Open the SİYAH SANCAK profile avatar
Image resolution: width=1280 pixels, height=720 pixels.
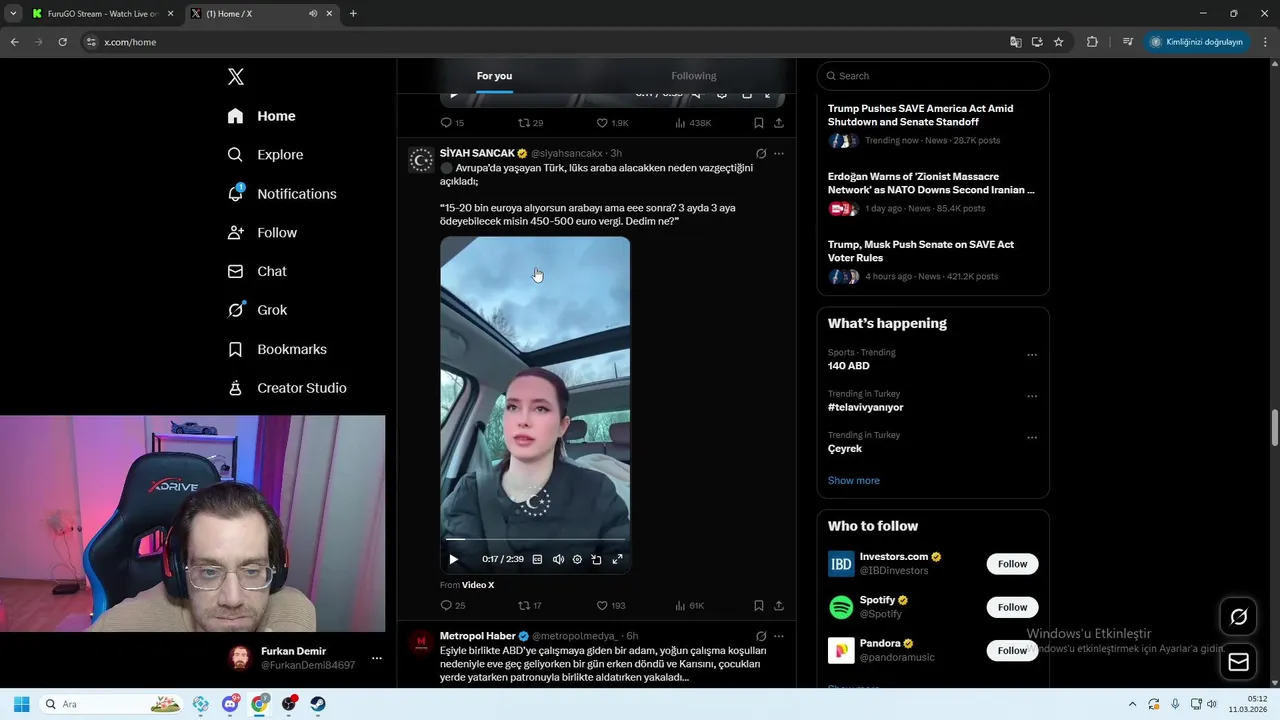(421, 160)
